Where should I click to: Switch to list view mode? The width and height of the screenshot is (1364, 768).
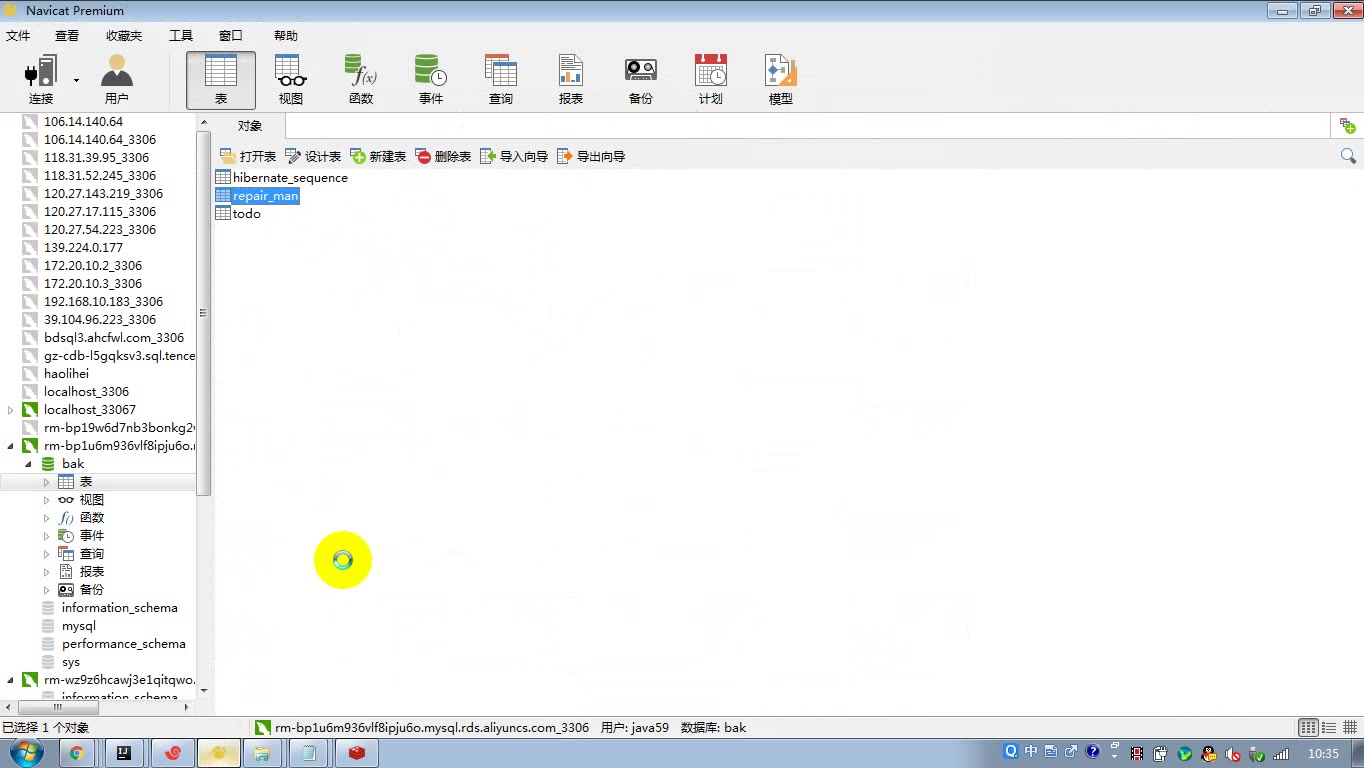(x=1329, y=728)
